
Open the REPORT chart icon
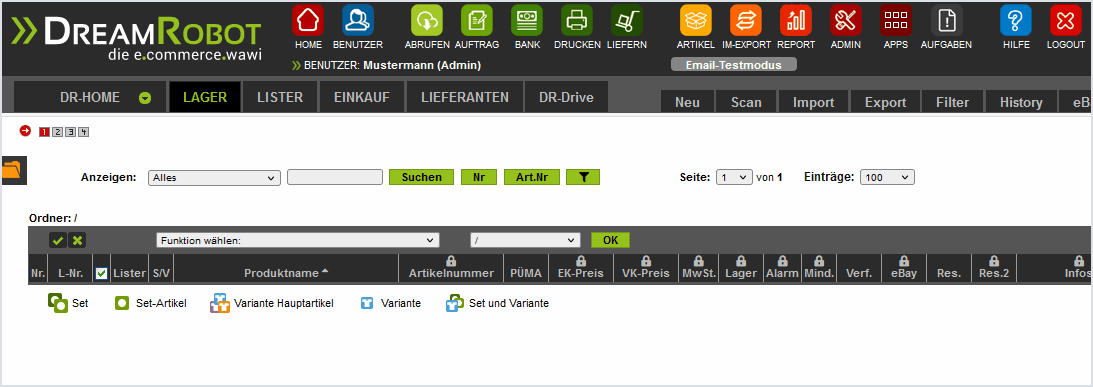pyautogui.click(x=796, y=21)
